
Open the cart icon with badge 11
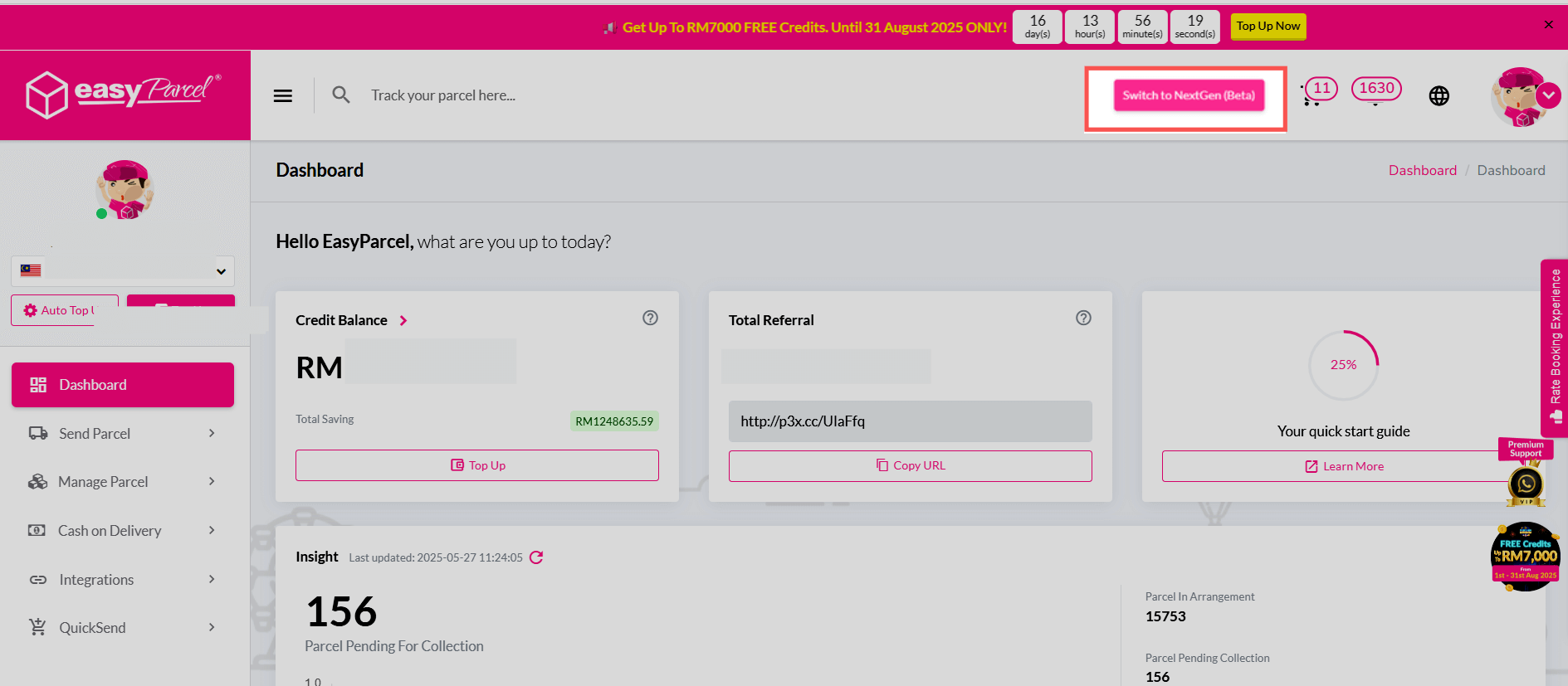click(x=1318, y=91)
